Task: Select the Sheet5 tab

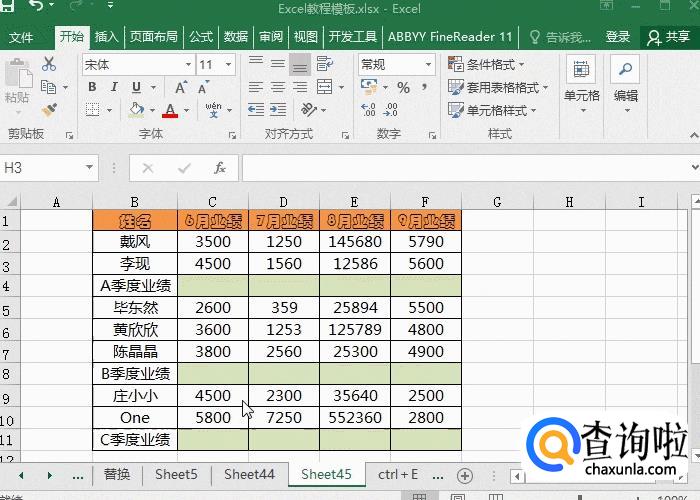Action: [176, 474]
